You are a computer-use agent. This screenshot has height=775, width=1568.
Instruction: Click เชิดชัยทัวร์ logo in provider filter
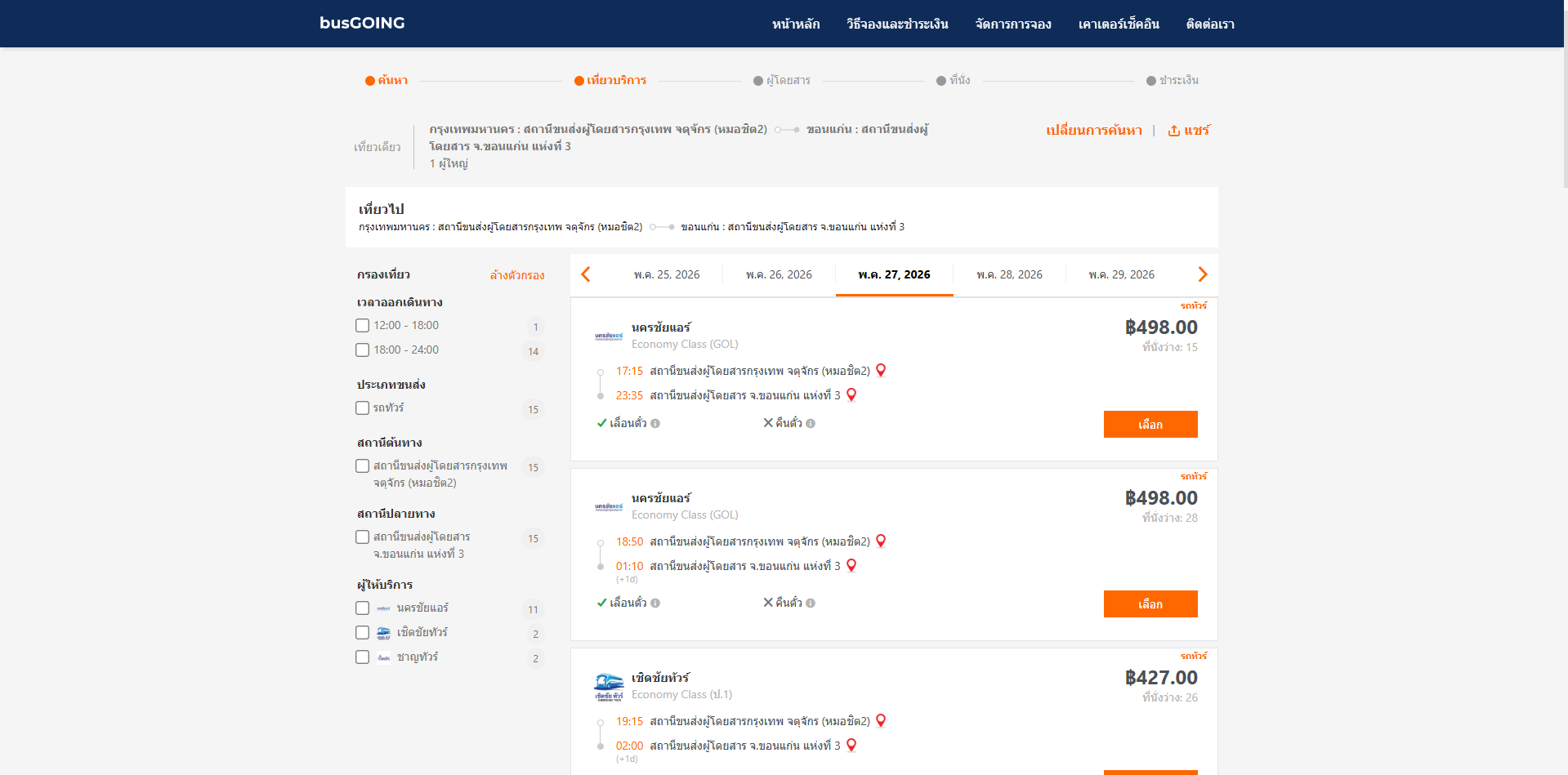[x=383, y=633]
